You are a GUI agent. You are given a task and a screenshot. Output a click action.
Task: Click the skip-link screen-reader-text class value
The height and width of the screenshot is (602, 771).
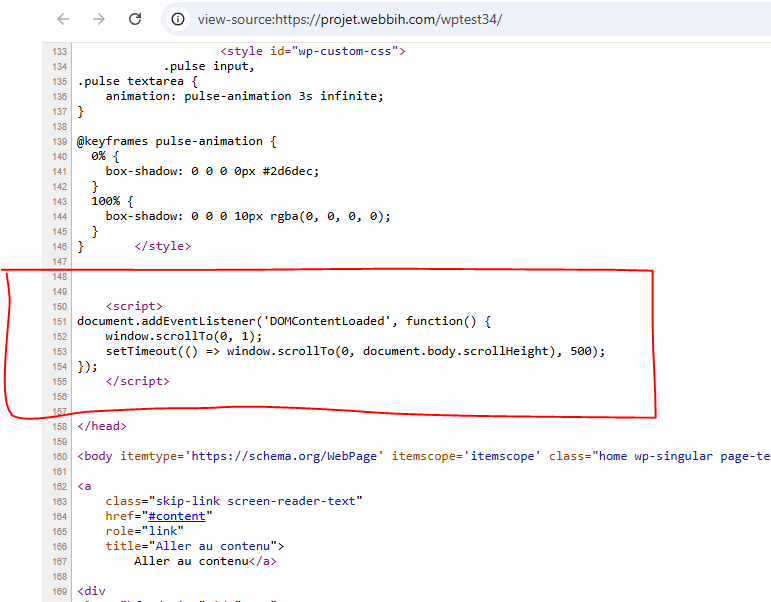255,501
